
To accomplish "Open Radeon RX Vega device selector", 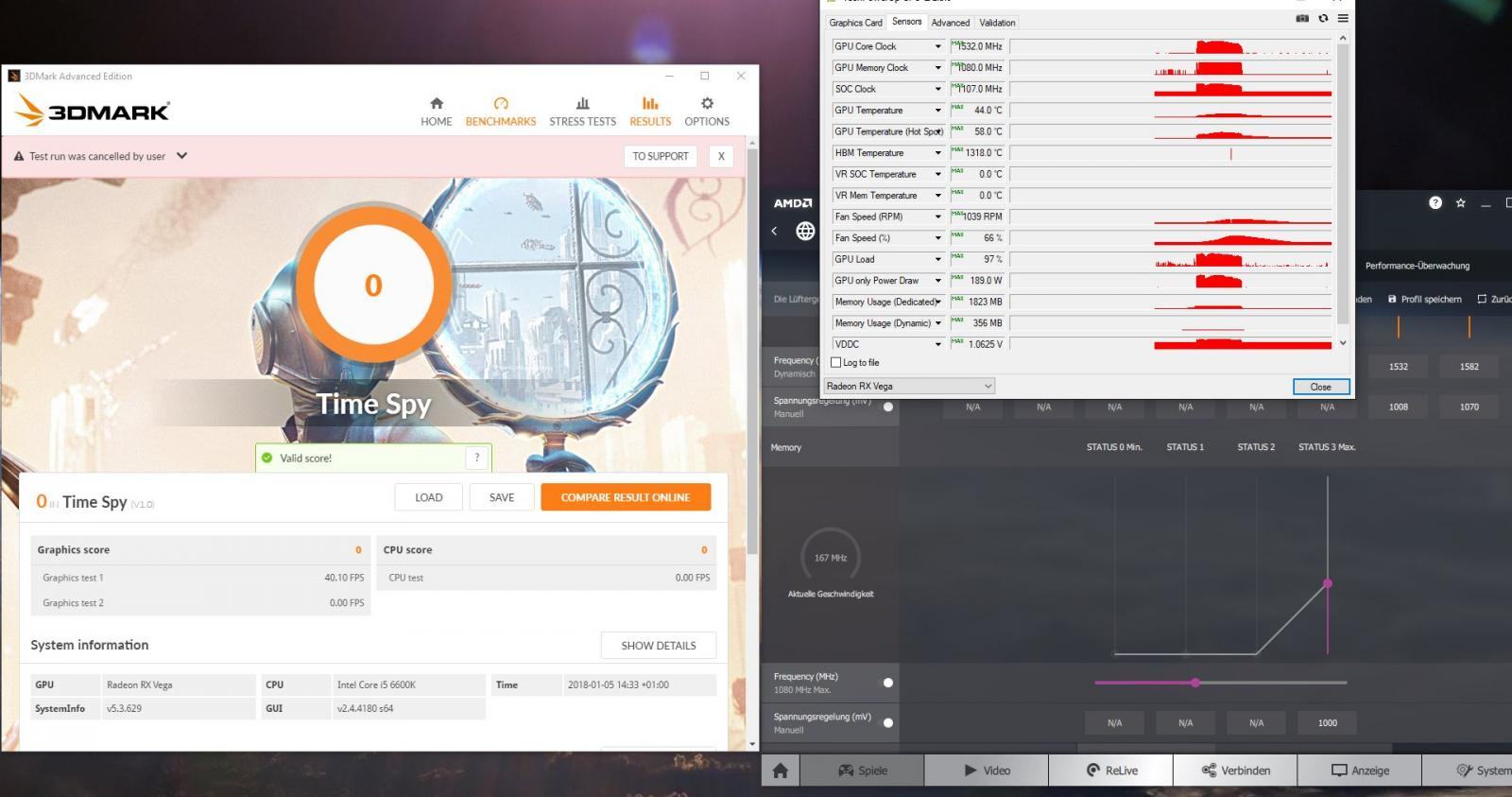I will pos(909,386).
